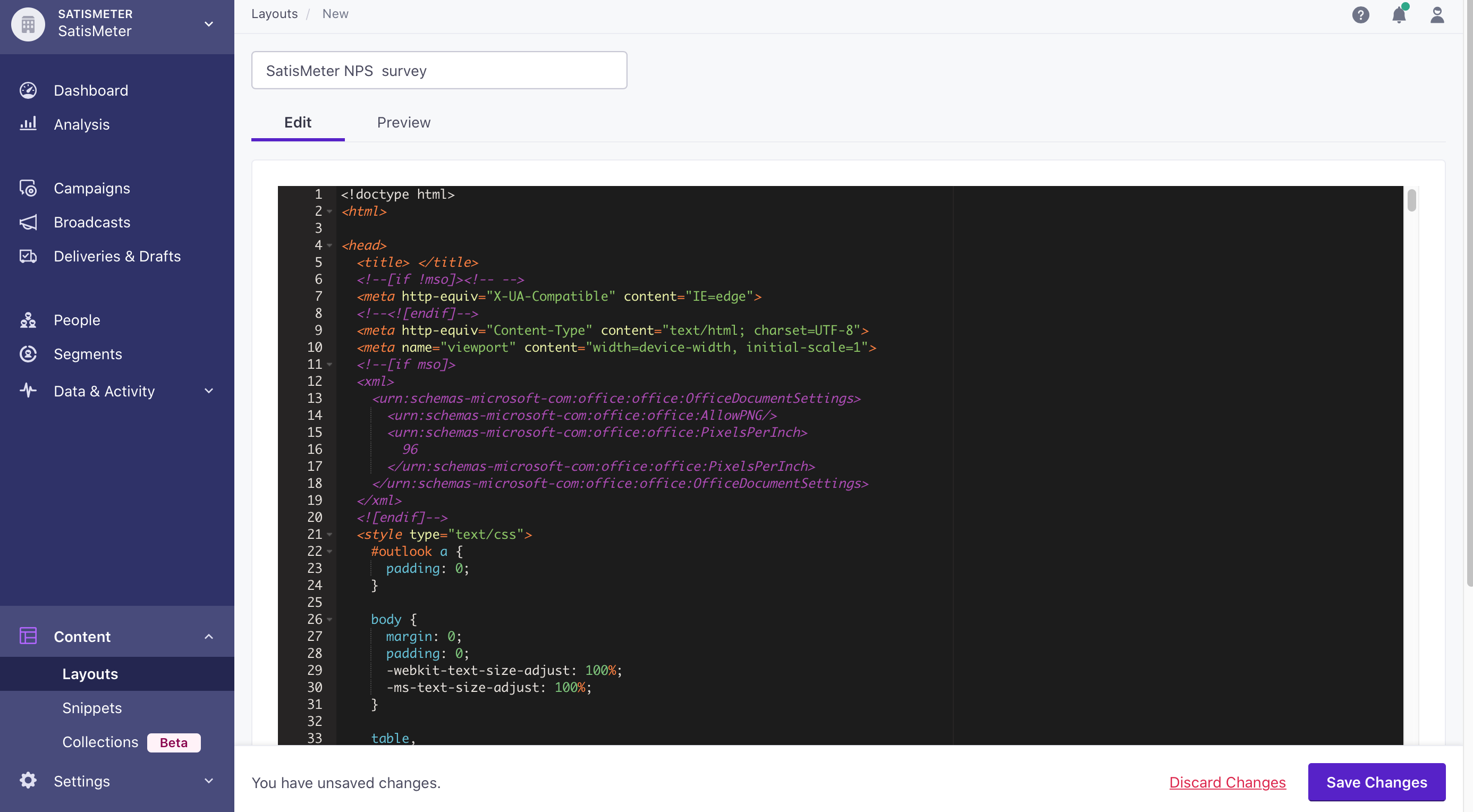
Task: Click the Deliveries & Drafts icon
Action: 28,256
